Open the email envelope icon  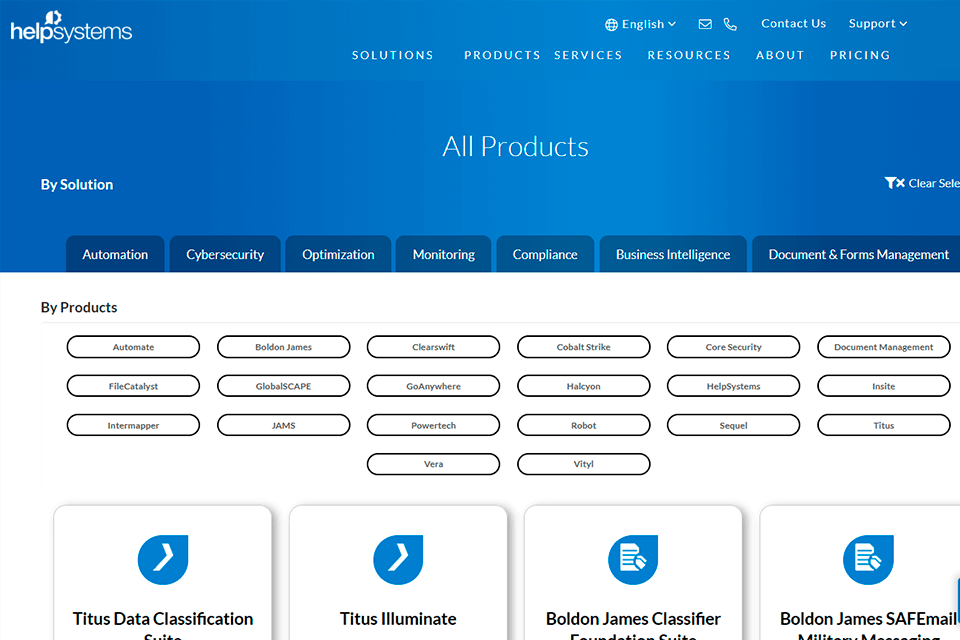[705, 24]
